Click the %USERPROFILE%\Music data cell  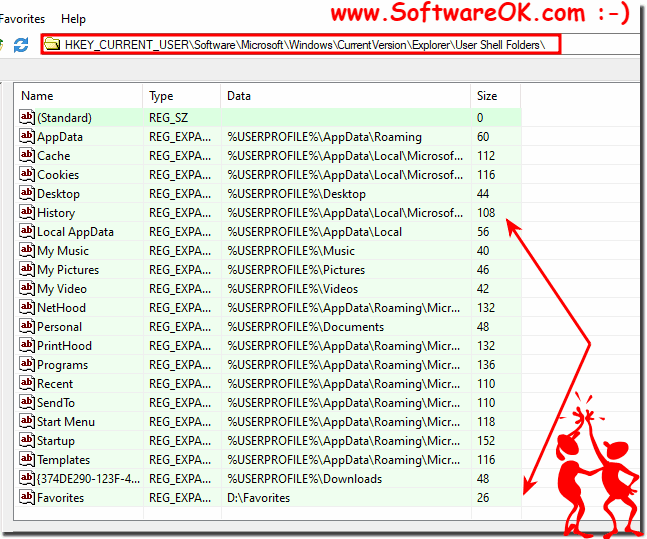(291, 251)
